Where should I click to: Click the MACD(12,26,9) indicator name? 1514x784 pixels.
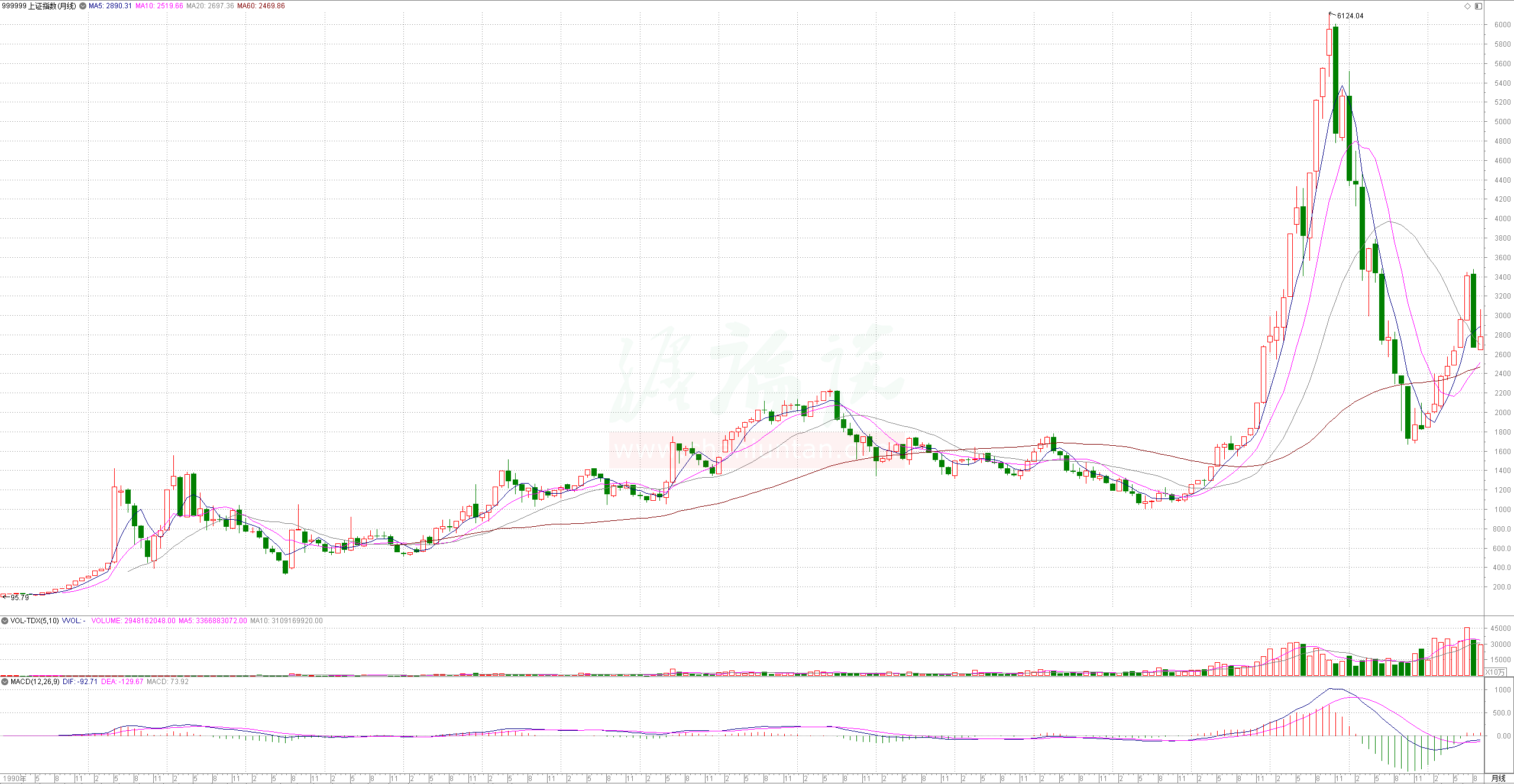[x=35, y=682]
